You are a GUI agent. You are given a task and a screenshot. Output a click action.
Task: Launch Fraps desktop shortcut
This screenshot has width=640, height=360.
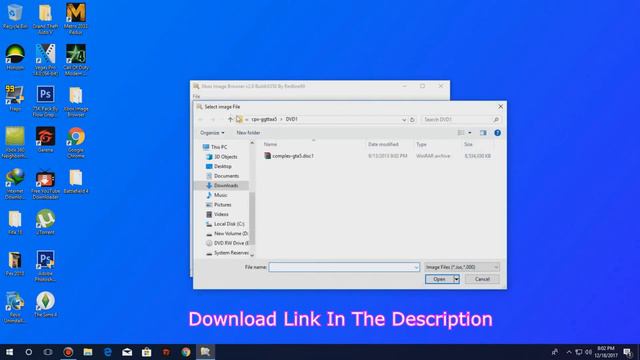(x=15, y=98)
